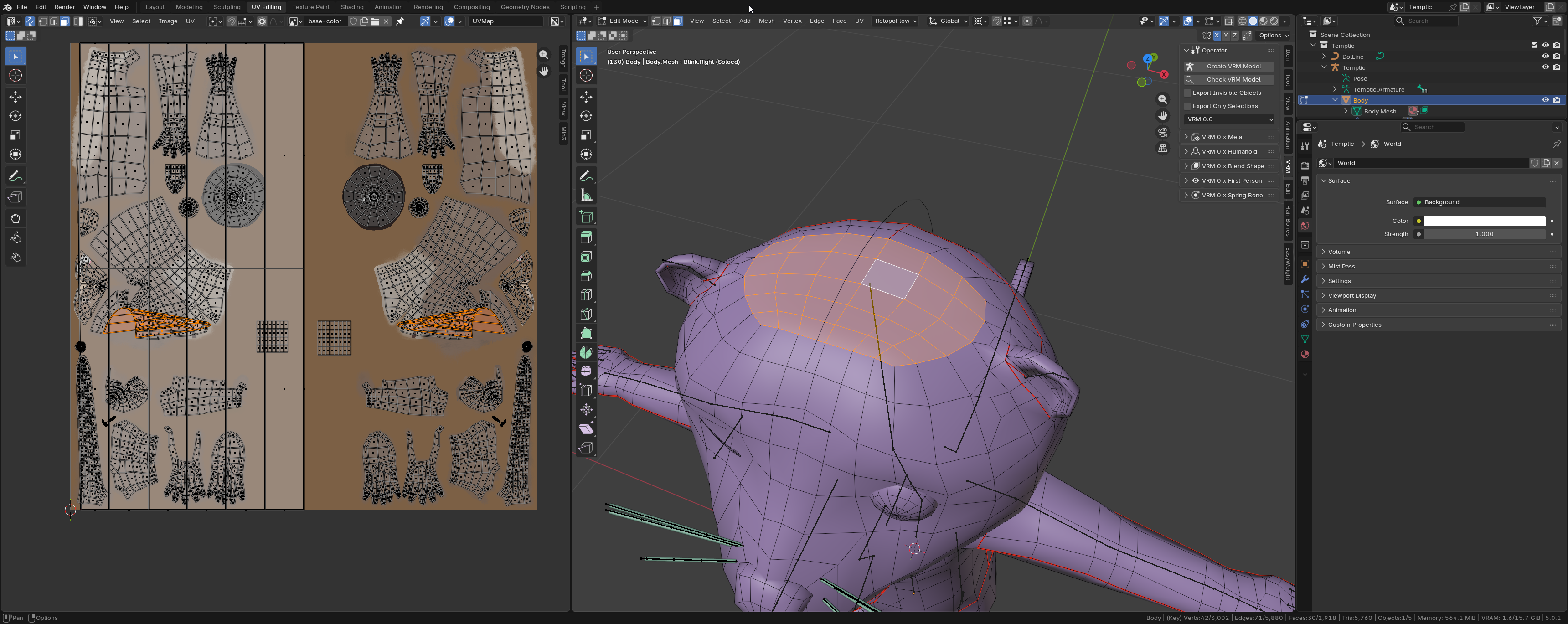Expand the VRM 0.x Blend Shape panel

click(1233, 166)
